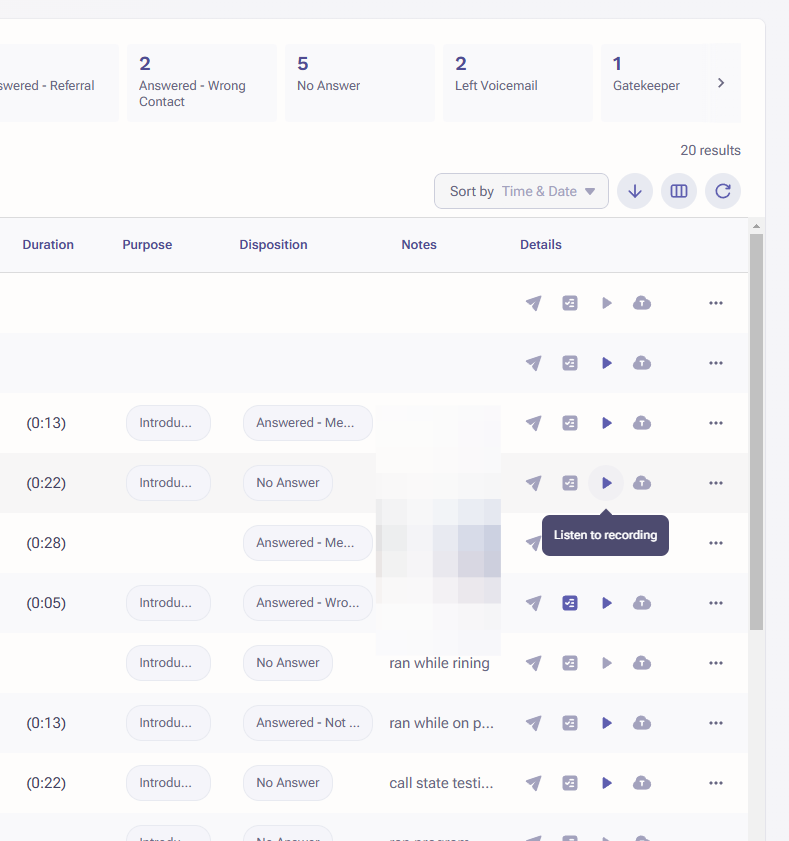This screenshot has width=789, height=841.
Task: Open more options for the 0:05 call
Action: click(x=716, y=603)
